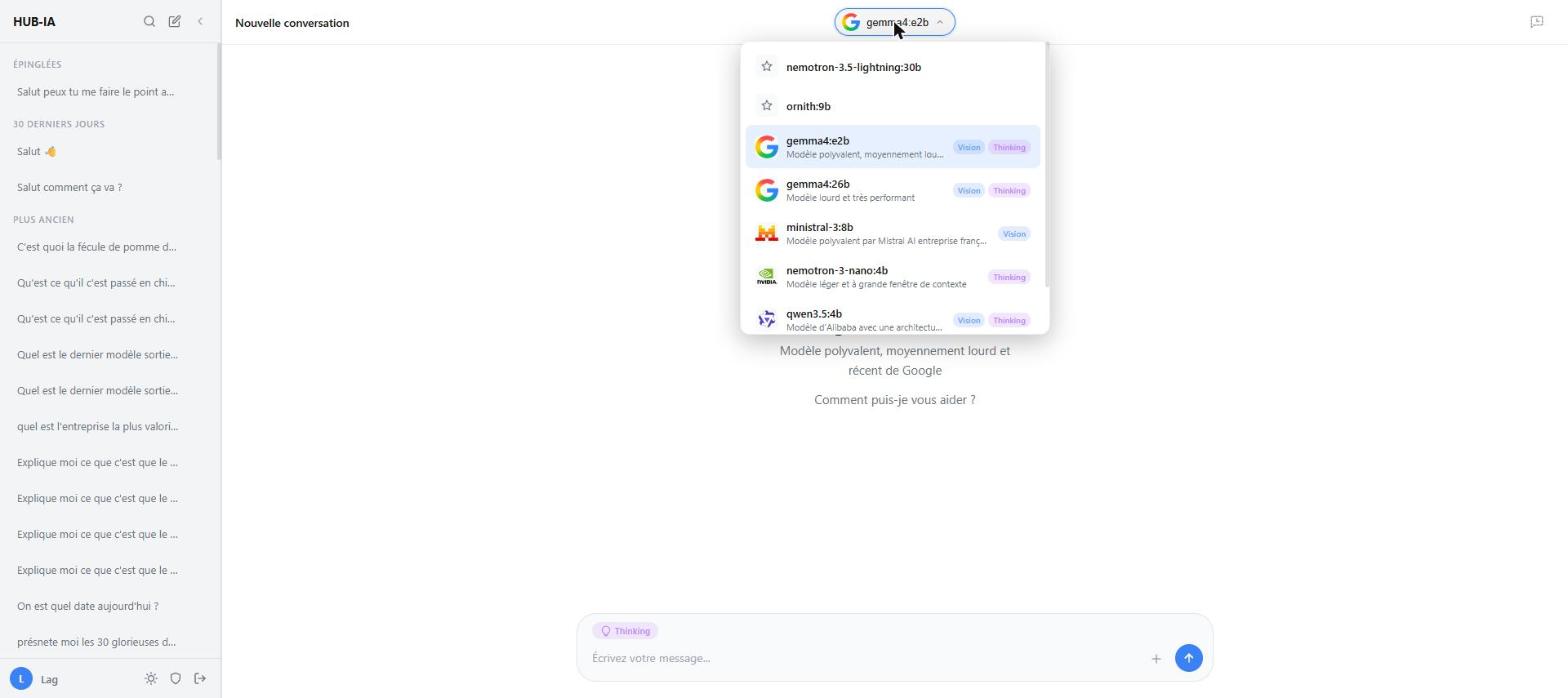Add attachment with the plus icon
The width and height of the screenshot is (1568, 698).
(1156, 658)
